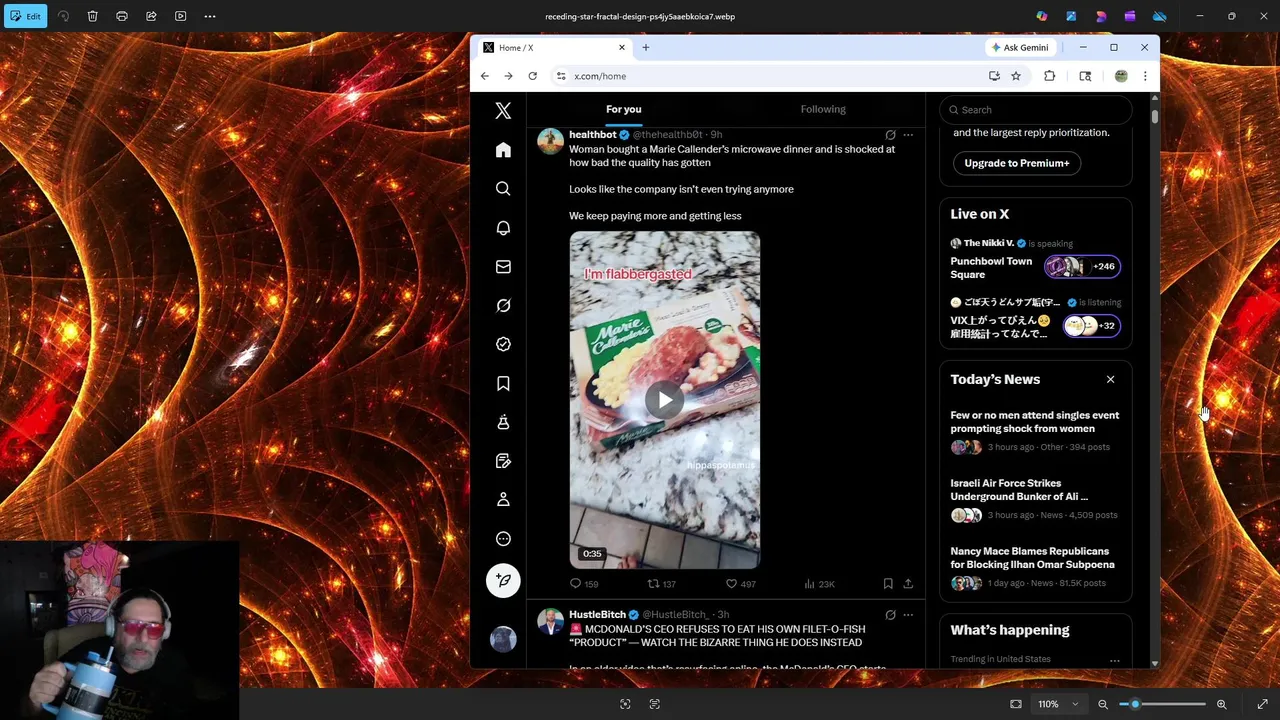Scan text icon in Photos bottom bar
This screenshot has width=1280, height=720.
point(655,704)
